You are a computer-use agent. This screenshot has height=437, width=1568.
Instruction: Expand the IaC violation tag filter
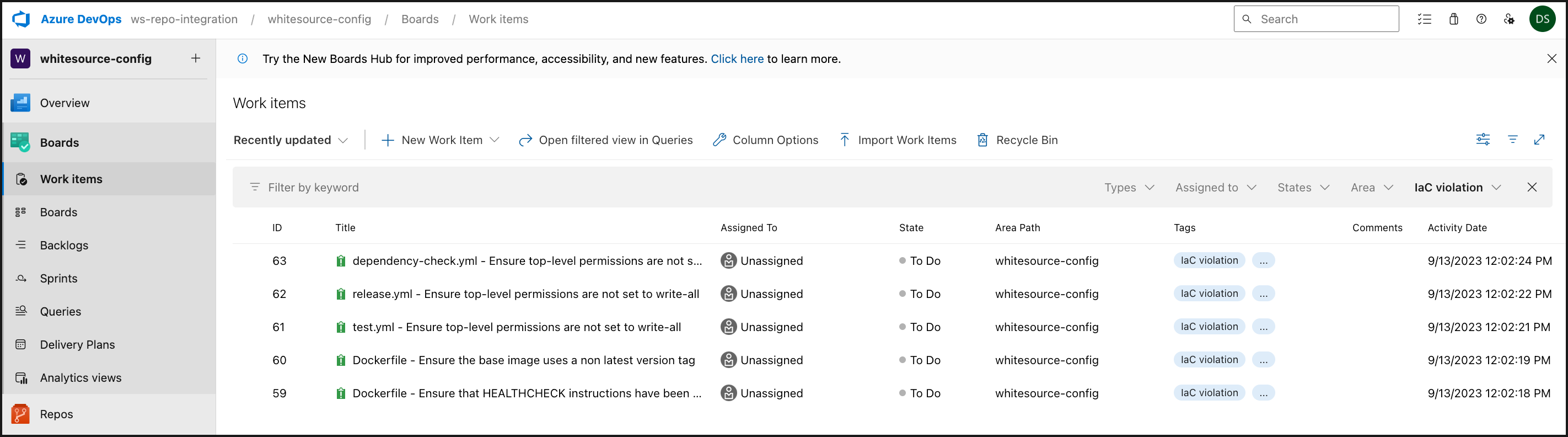click(1457, 188)
